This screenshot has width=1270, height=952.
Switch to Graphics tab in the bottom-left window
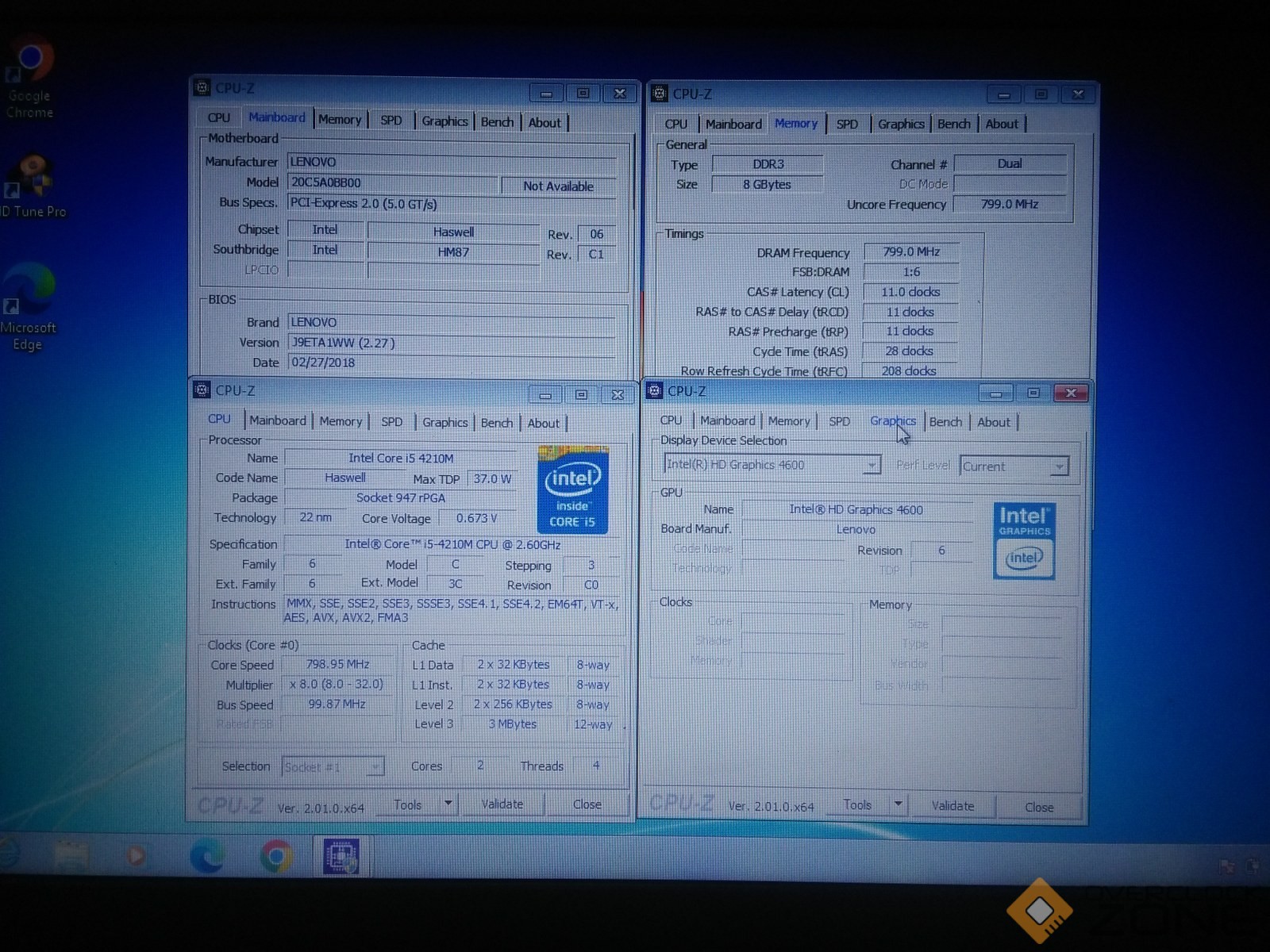coord(444,422)
